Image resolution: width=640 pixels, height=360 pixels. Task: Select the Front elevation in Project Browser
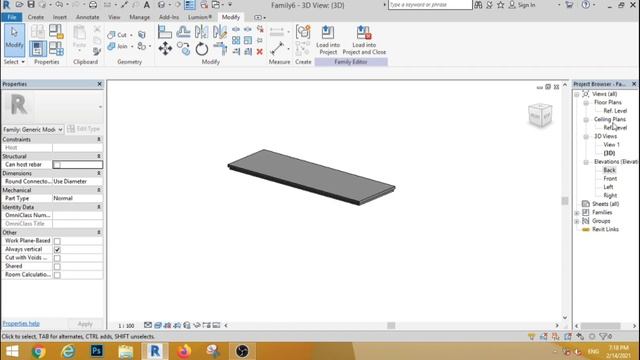[x=610, y=179]
